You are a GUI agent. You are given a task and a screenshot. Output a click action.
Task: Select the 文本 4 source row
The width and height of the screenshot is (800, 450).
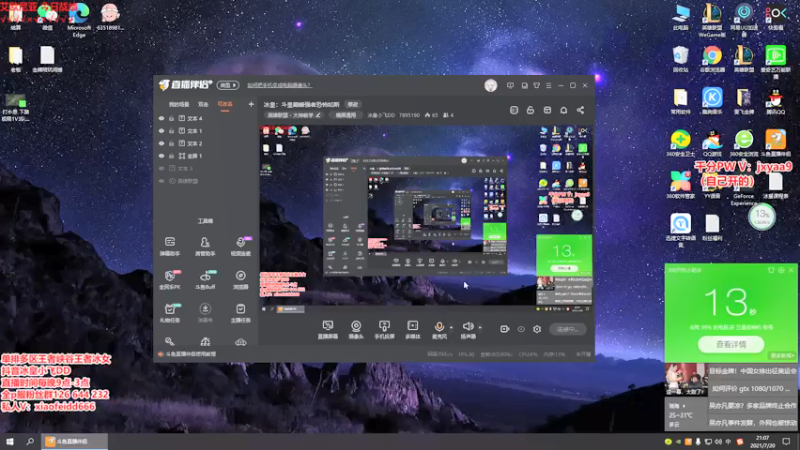206,118
